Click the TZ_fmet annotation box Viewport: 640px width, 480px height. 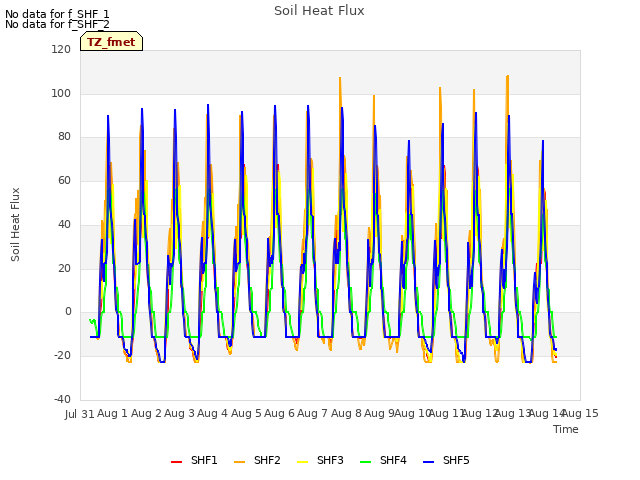111,41
